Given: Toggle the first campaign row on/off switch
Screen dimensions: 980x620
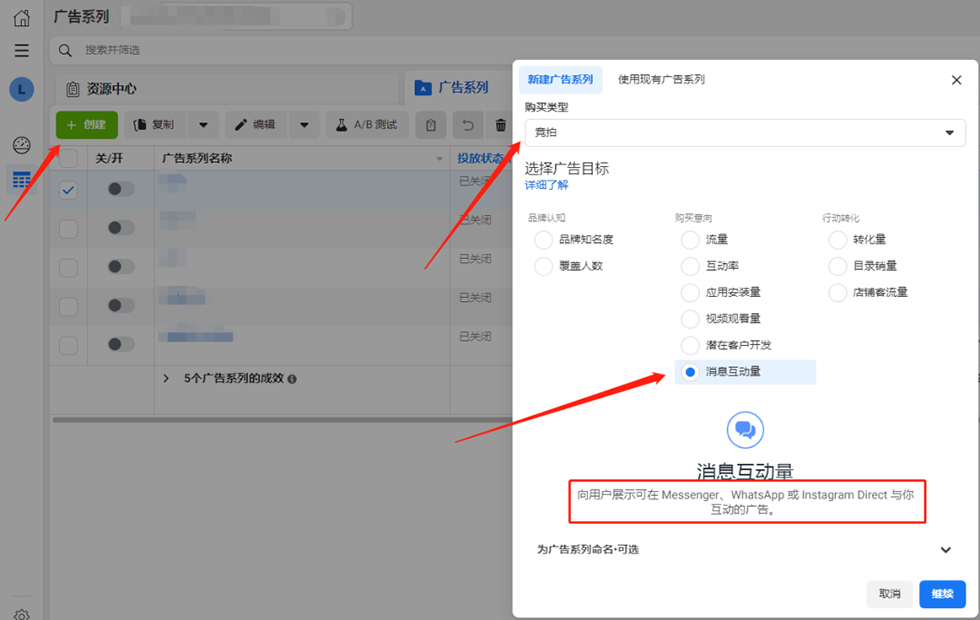Looking at the screenshot, I should 121,189.
